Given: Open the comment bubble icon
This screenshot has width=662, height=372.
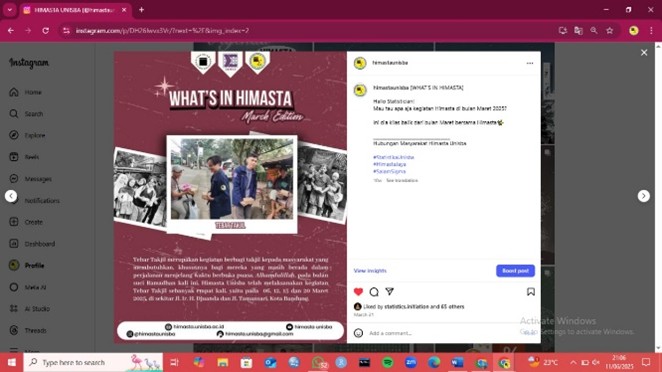Looking at the screenshot, I should pyautogui.click(x=374, y=292).
